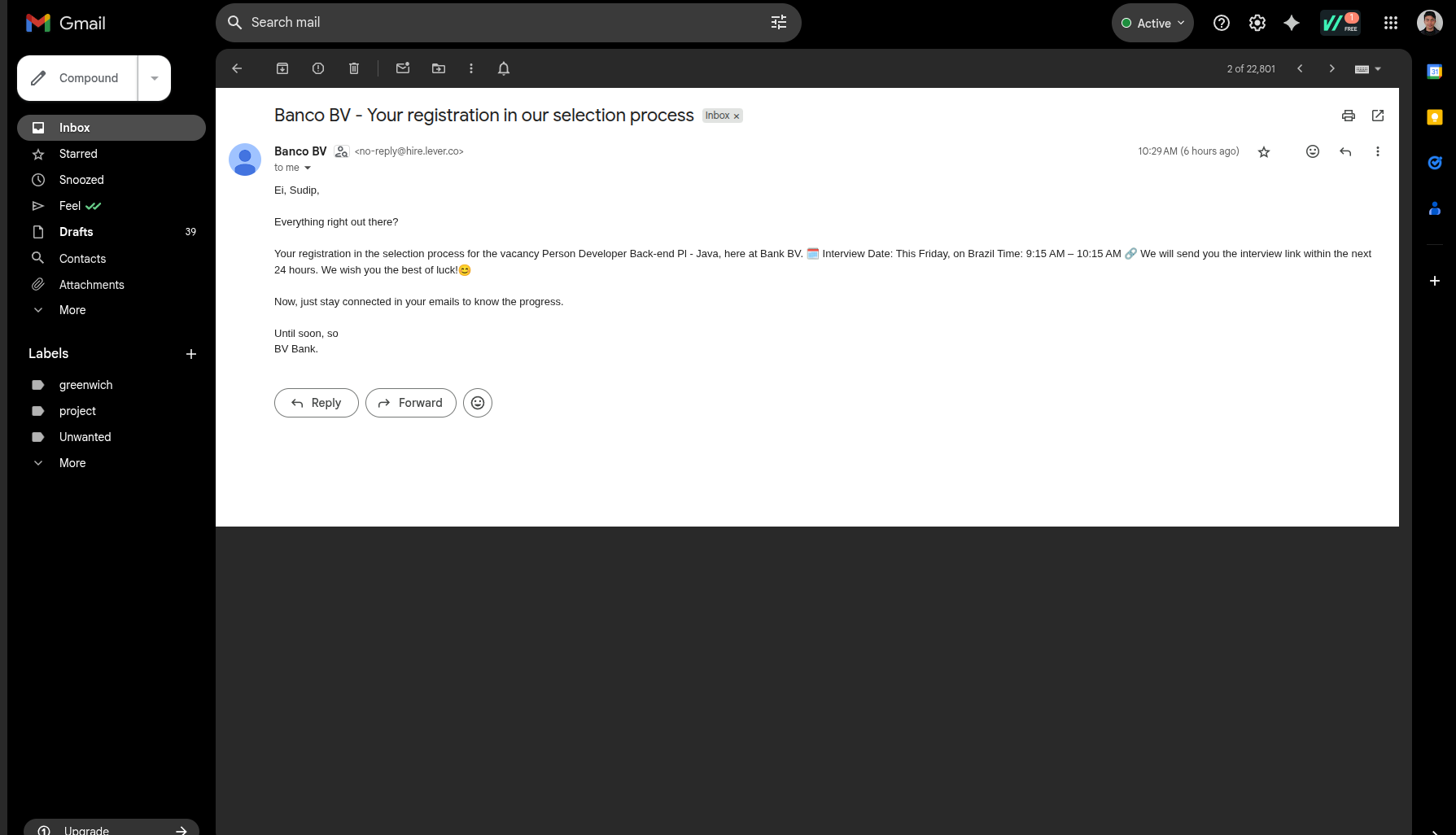
Task: Open the project label
Action: click(x=111, y=411)
